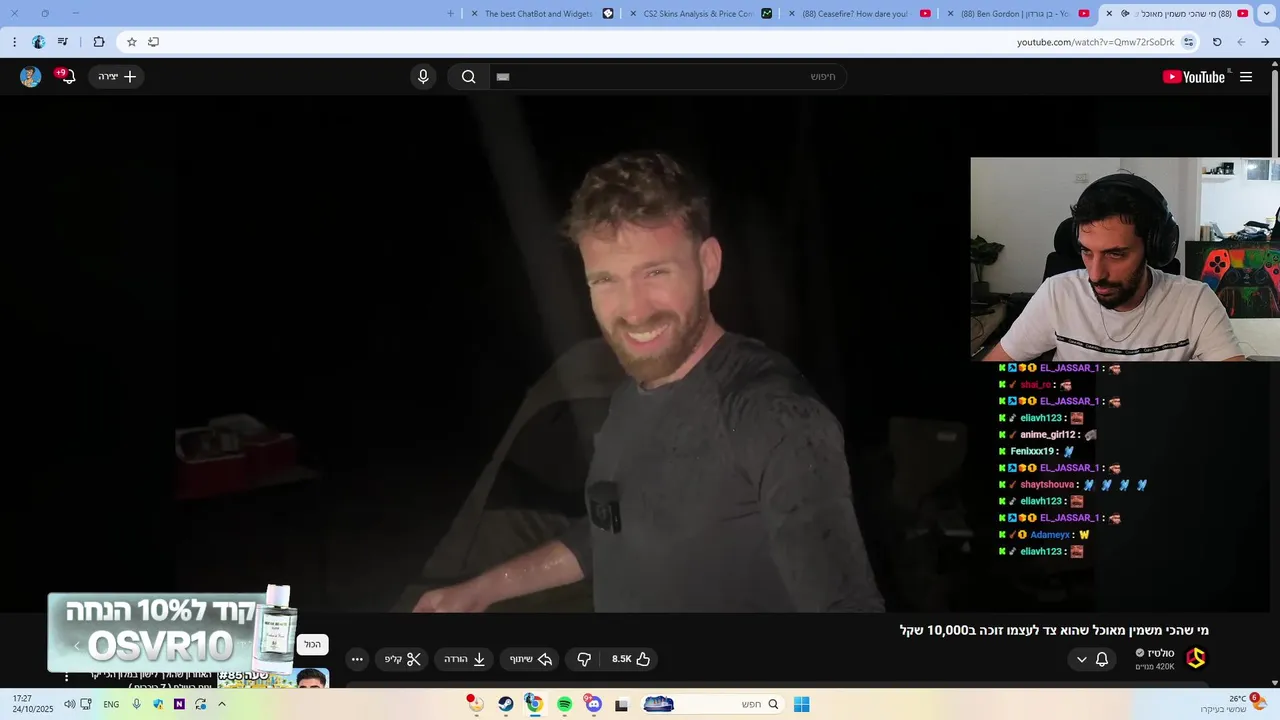Select the הכול filter chip
The width and height of the screenshot is (1280, 720).
312,645
